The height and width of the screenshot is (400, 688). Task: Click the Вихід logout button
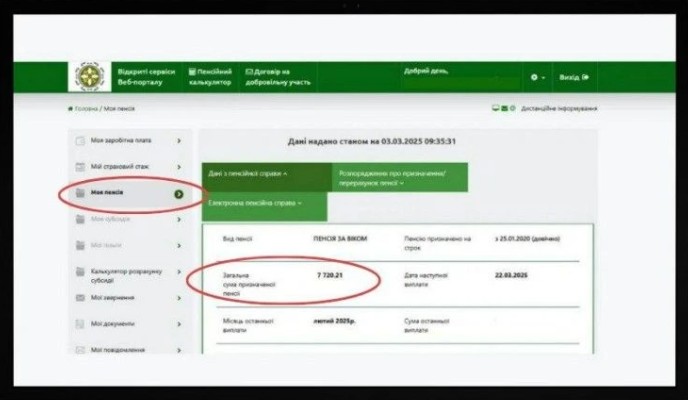point(574,77)
